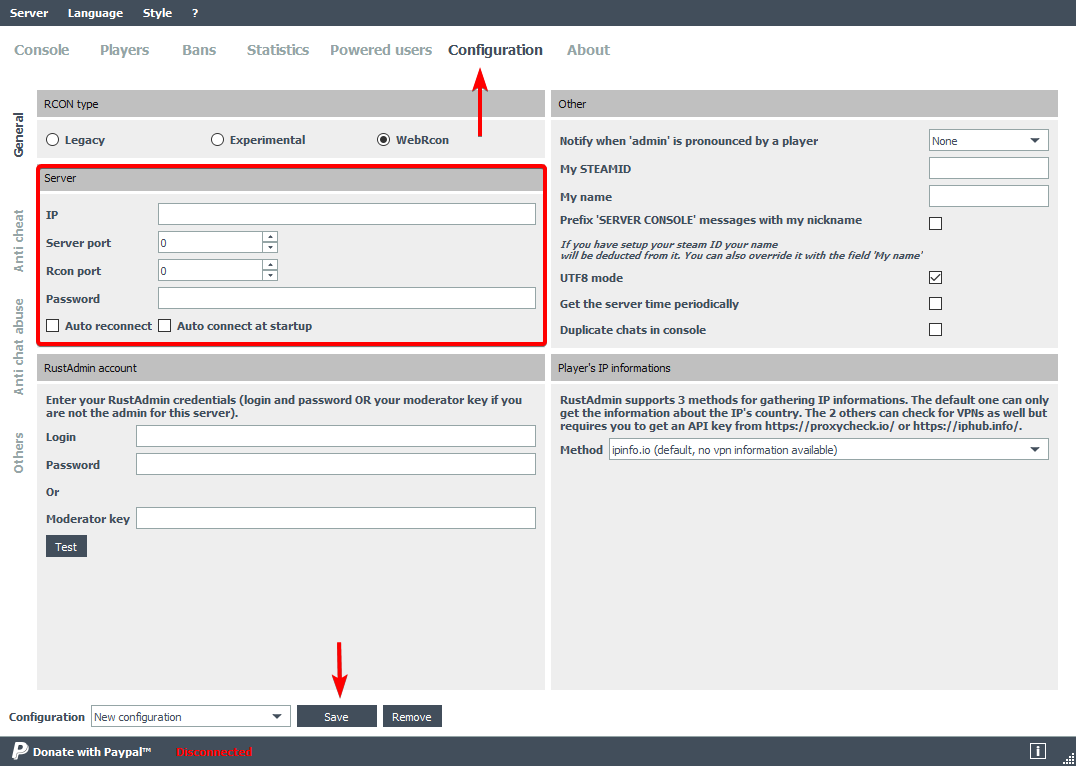Open the Configuration selection dropdown
Viewport: 1076px width, 766px height.
pos(190,717)
